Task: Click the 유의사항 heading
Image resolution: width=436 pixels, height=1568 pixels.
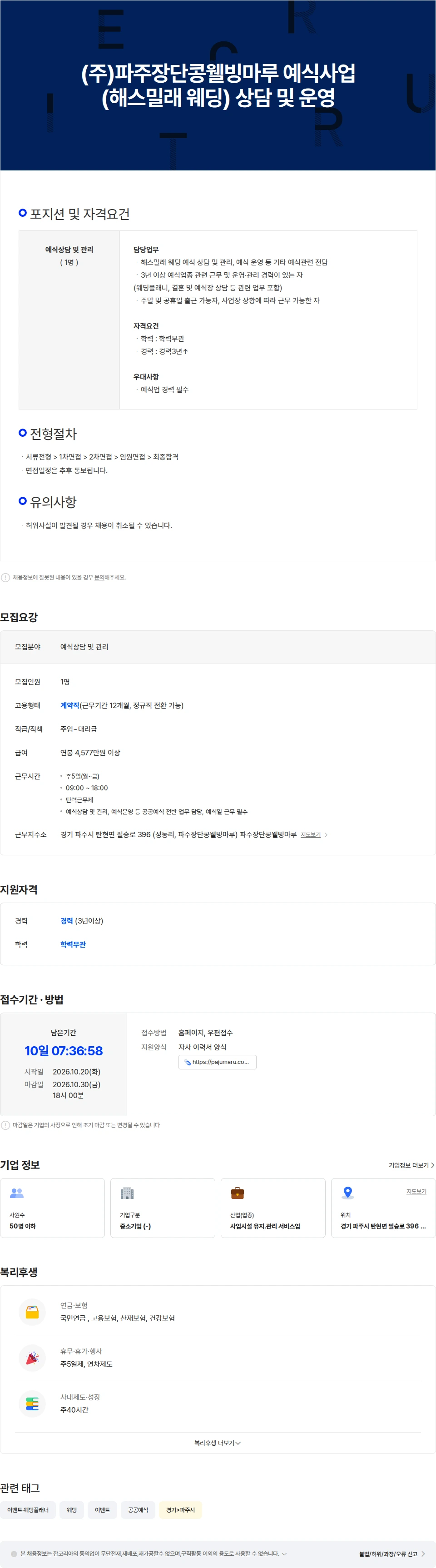Action: [54, 502]
